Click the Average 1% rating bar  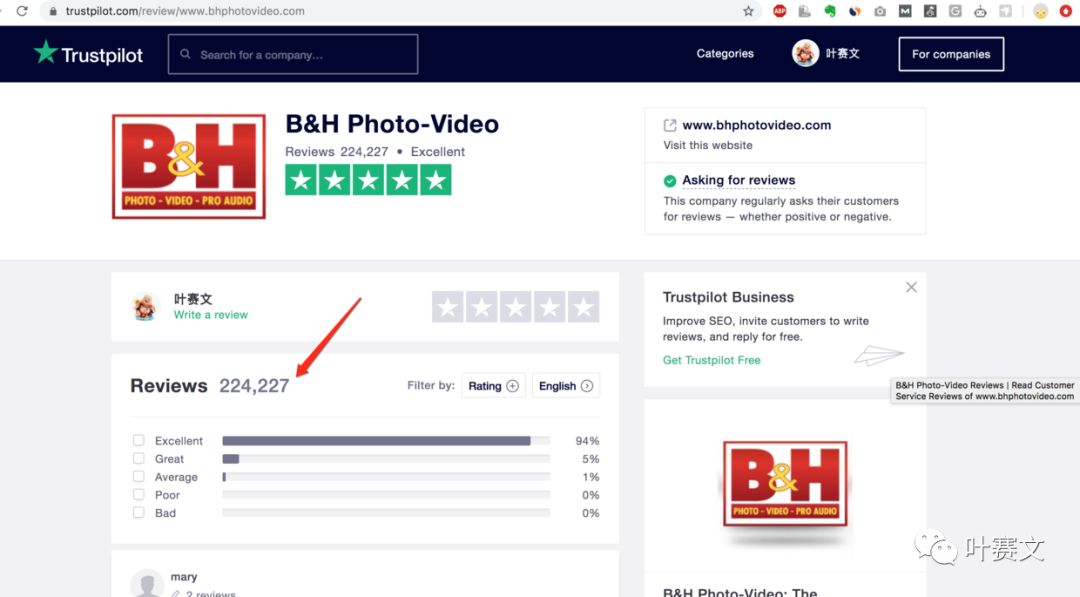386,476
